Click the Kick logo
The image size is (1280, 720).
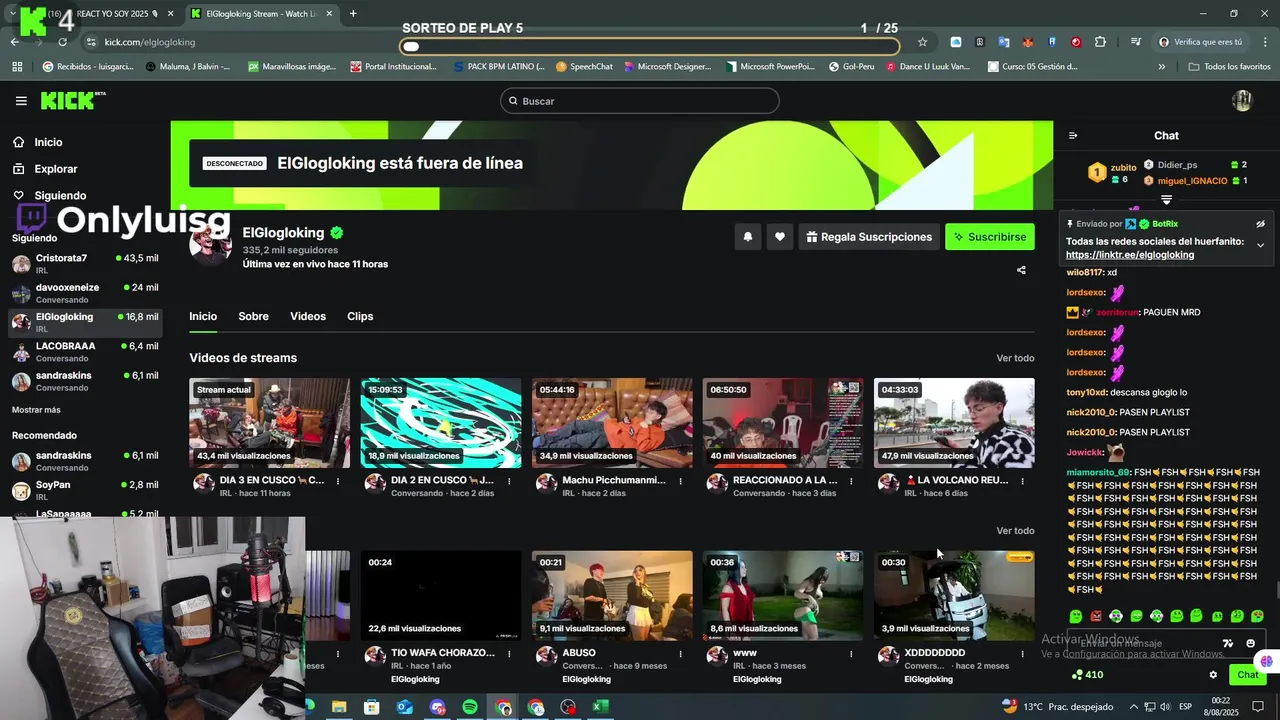click(72, 101)
